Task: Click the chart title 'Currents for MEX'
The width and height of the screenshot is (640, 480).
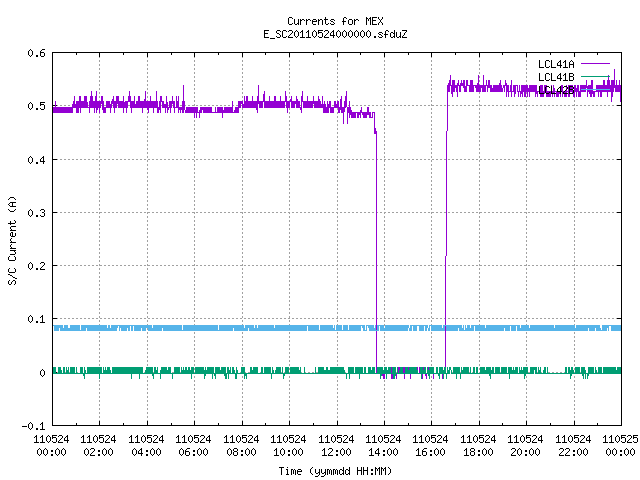Action: tap(335, 21)
